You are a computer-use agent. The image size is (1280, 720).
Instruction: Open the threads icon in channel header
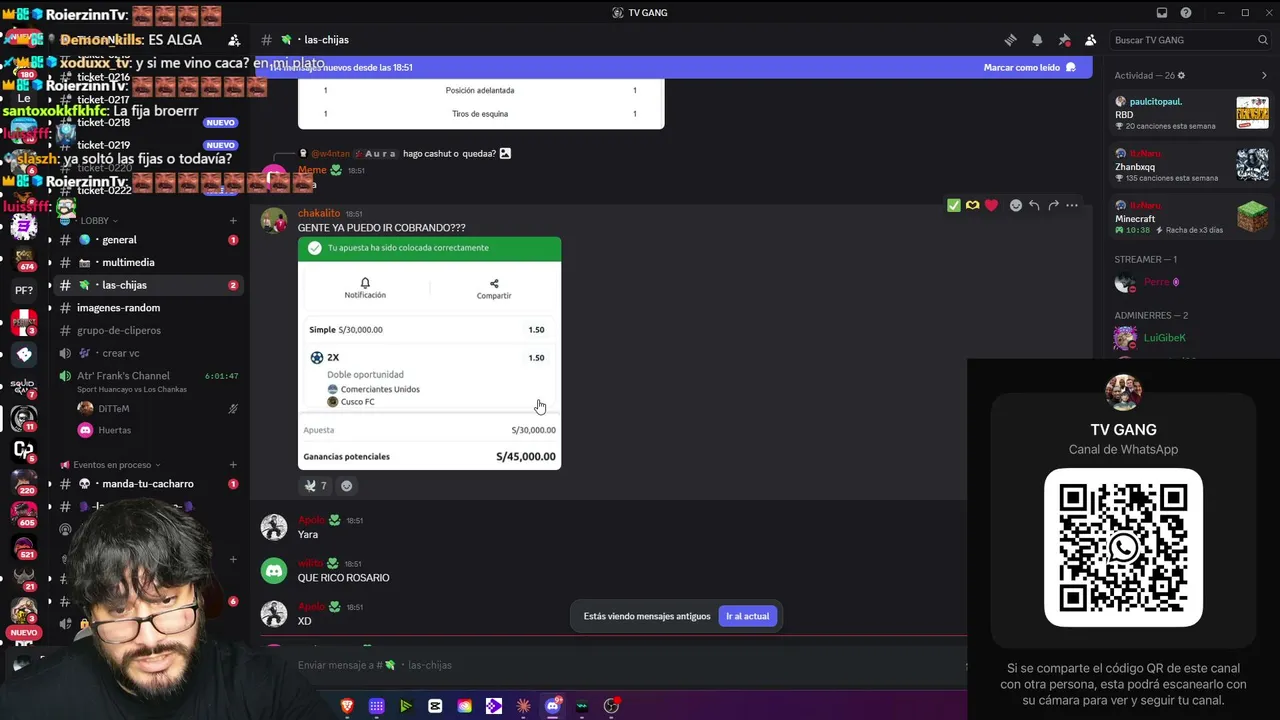(x=1010, y=40)
